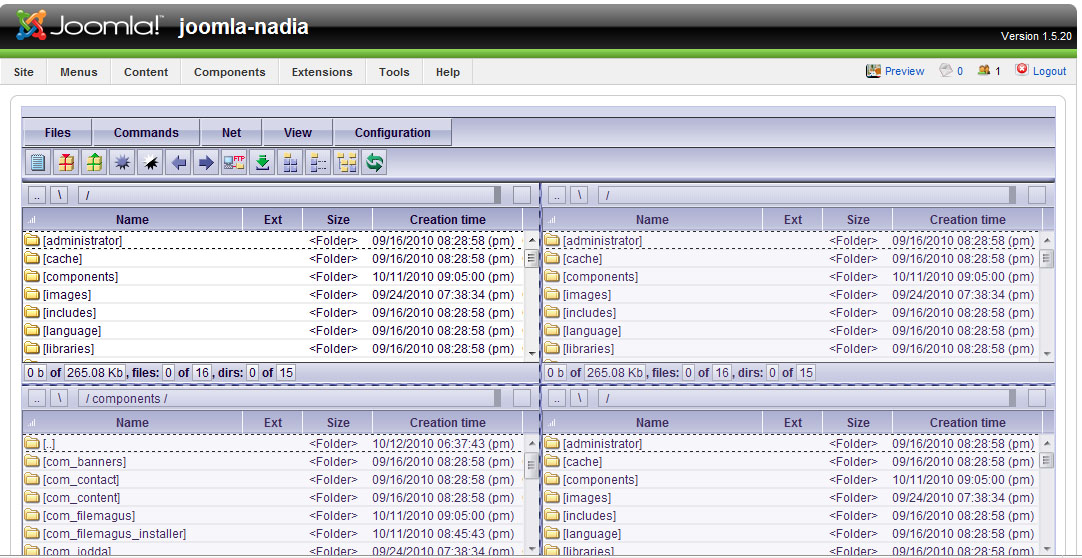The width and height of the screenshot is (1082, 558).
Task: Open the Commands menu of file manager
Action: 146,132
